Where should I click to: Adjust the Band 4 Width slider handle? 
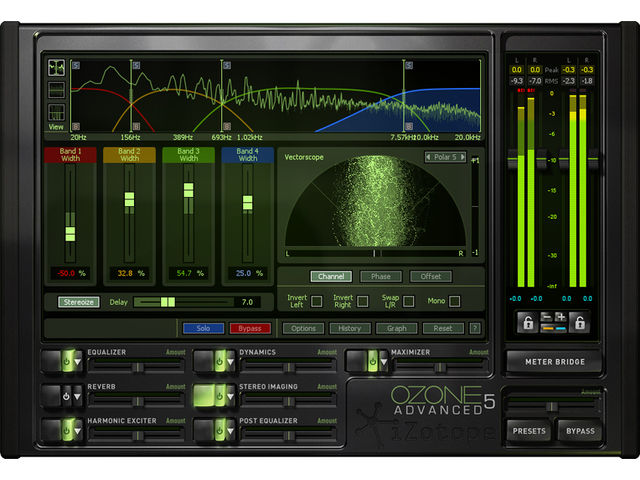[248, 202]
